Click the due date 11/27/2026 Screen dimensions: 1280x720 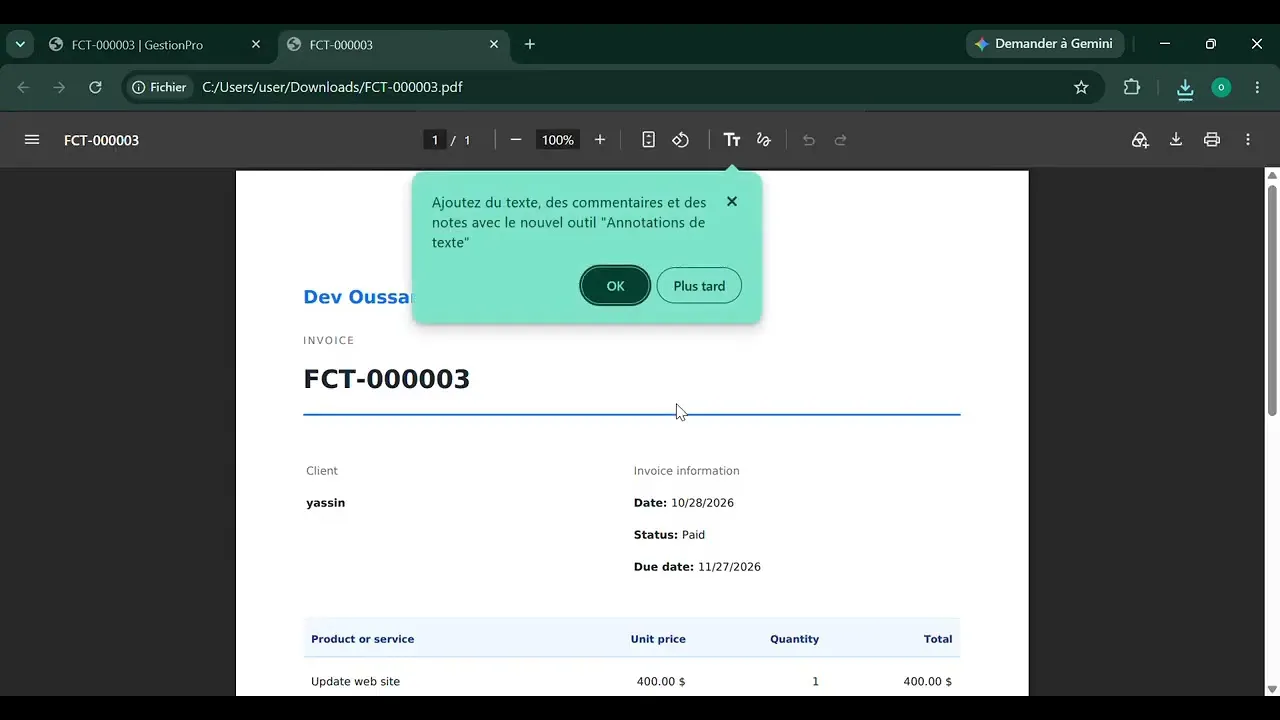pos(729,567)
